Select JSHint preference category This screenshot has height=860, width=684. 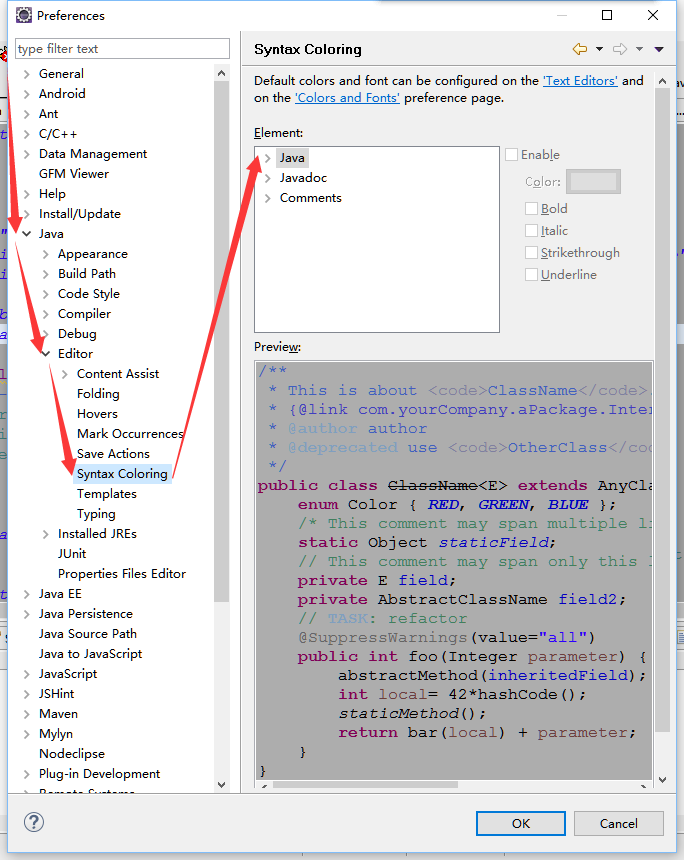point(56,694)
